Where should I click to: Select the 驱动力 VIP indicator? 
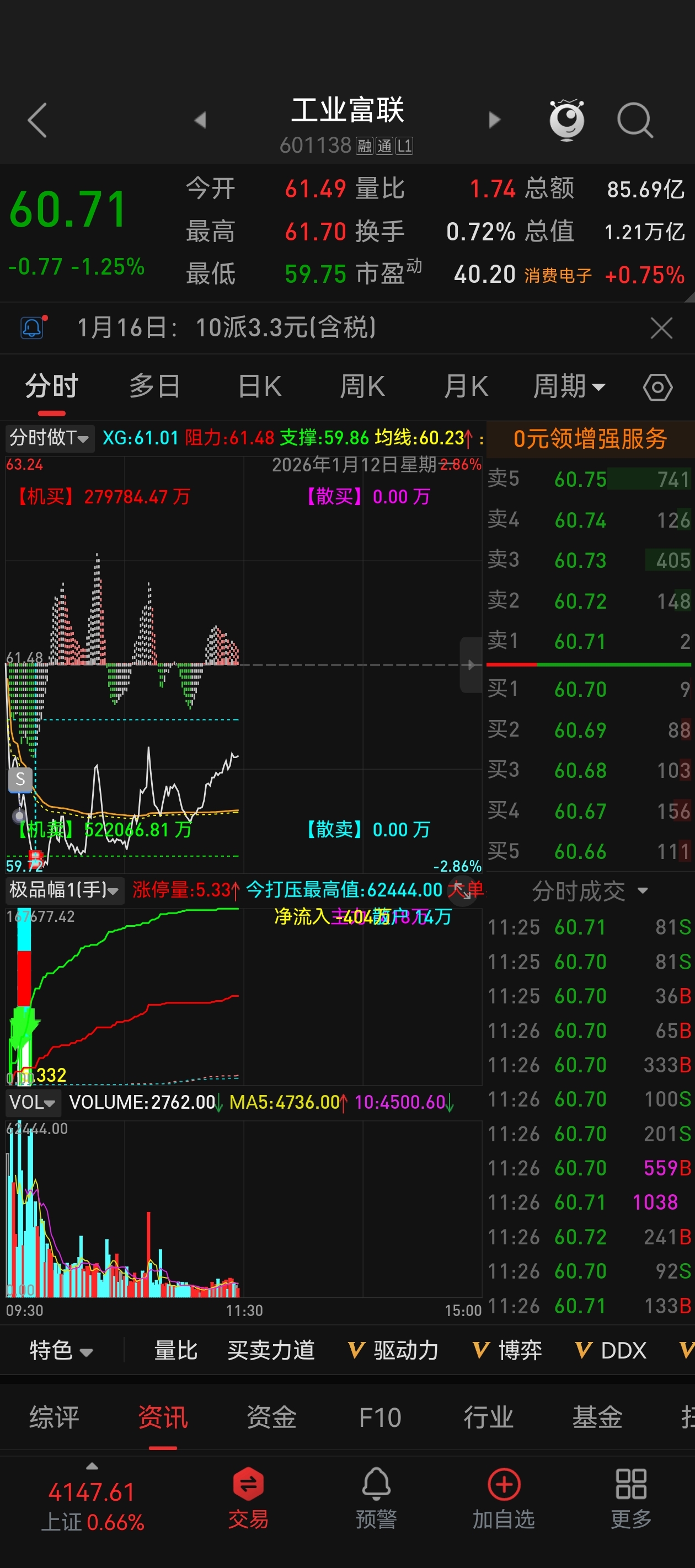[393, 1350]
